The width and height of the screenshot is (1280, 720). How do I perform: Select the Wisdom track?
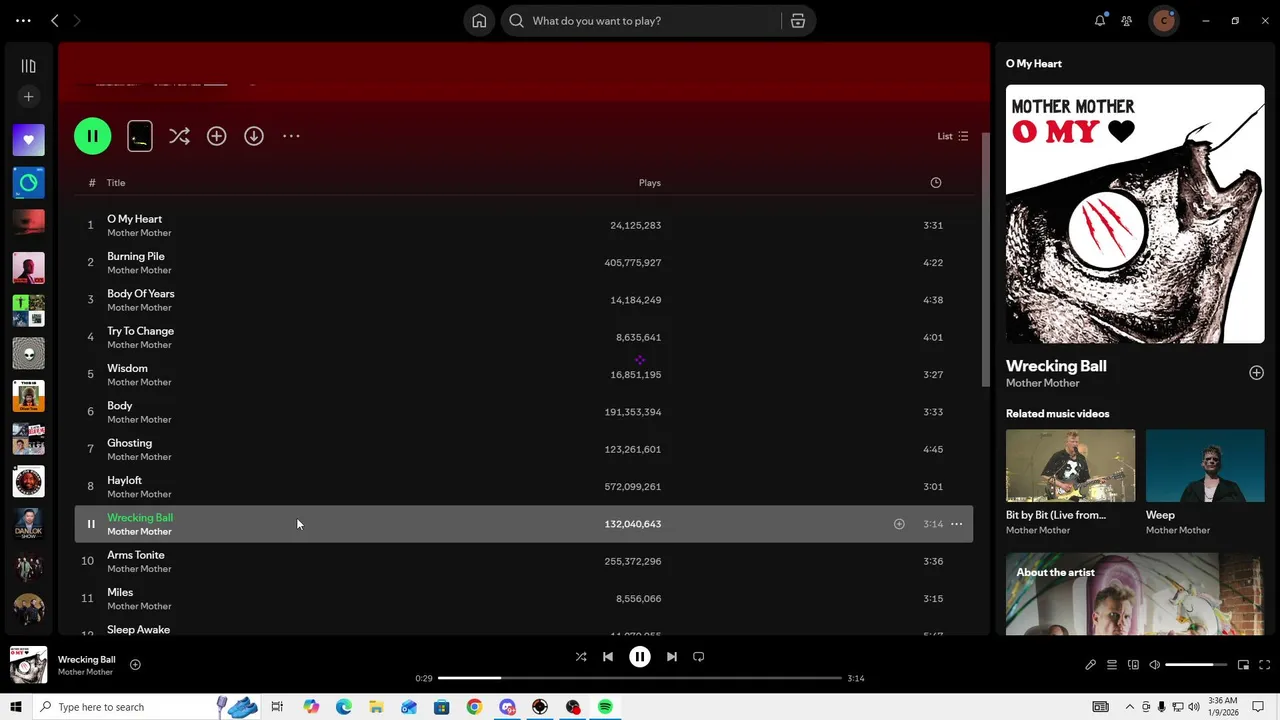524,374
